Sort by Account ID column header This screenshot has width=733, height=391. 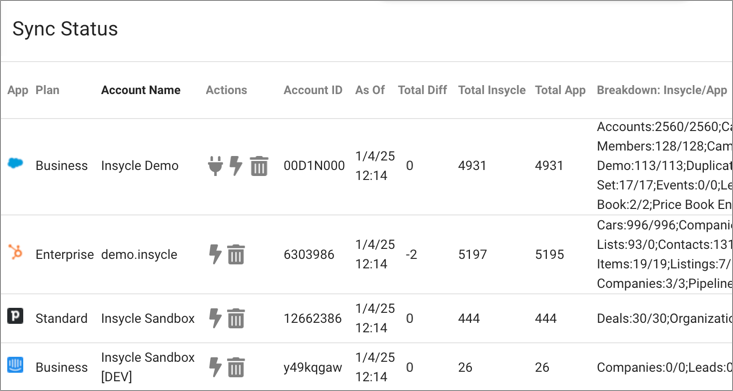click(x=313, y=90)
